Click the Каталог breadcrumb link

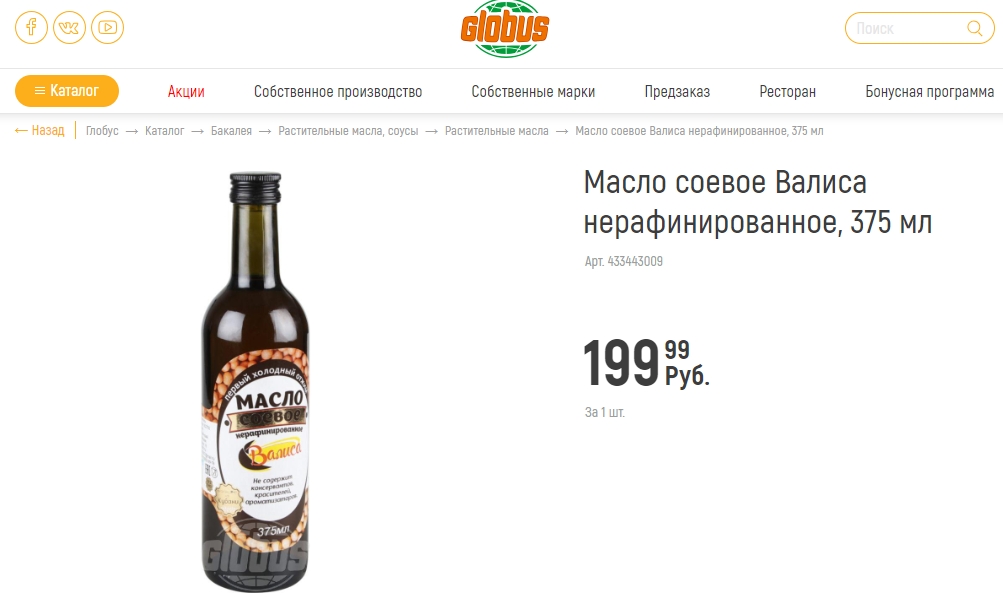(x=164, y=131)
